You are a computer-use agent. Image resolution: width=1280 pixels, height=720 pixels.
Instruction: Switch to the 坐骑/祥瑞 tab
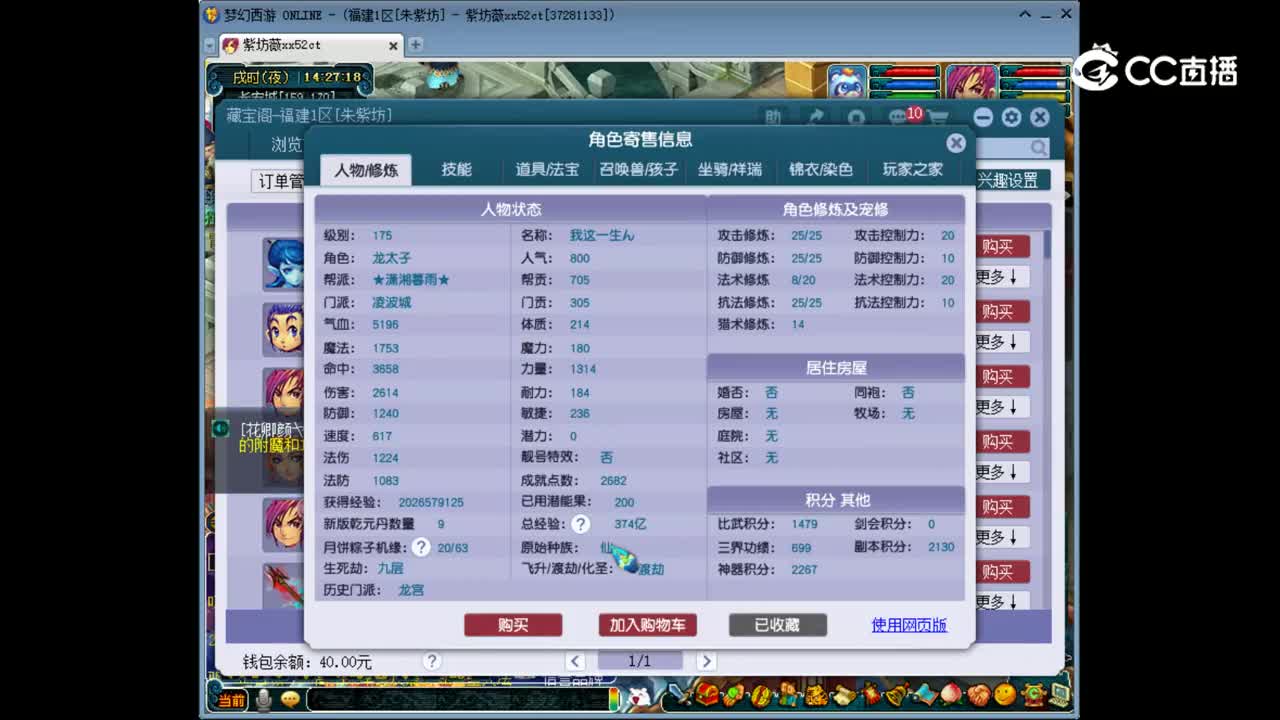(x=730, y=170)
